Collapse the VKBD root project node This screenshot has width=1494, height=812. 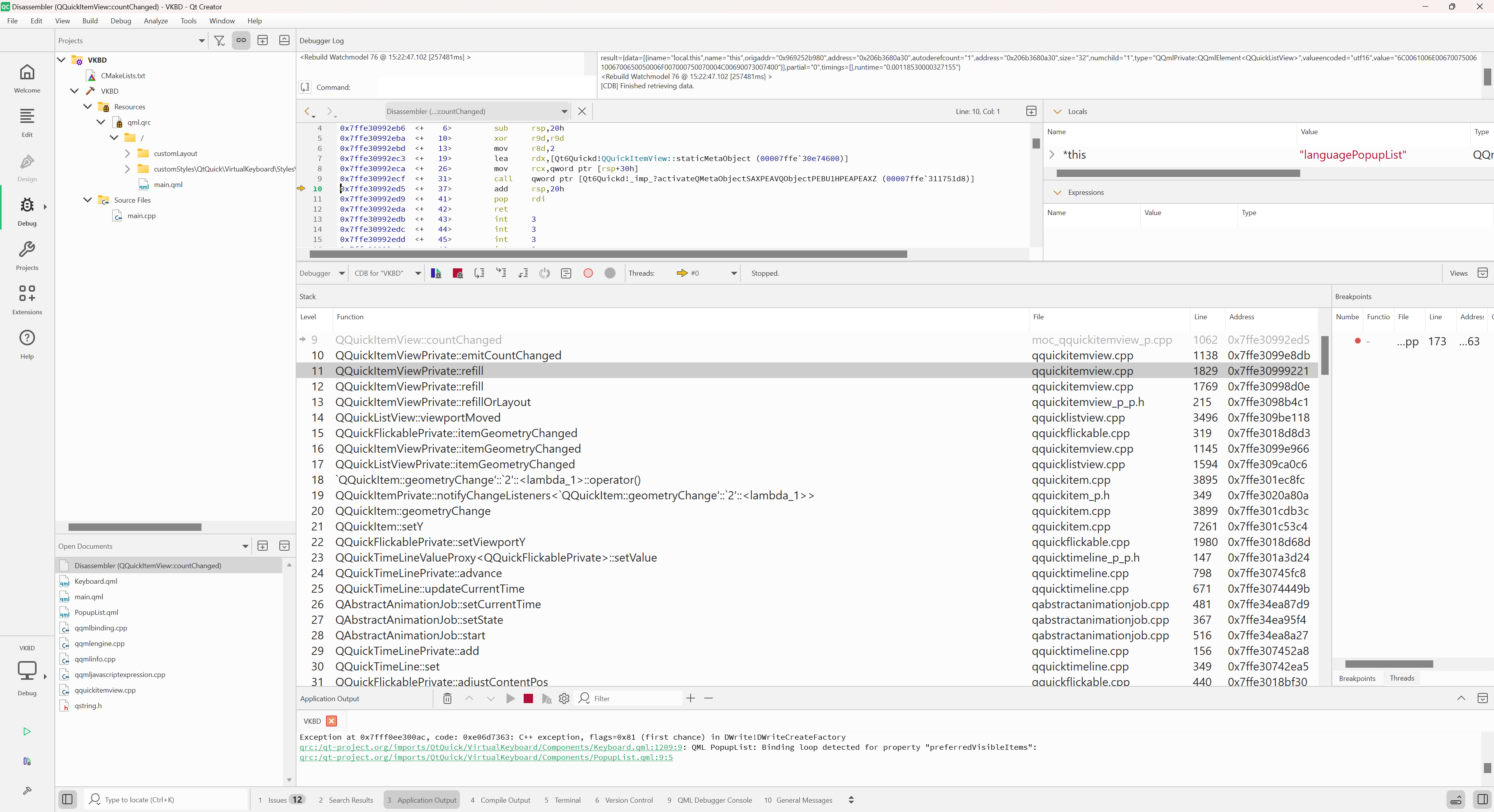click(x=61, y=60)
